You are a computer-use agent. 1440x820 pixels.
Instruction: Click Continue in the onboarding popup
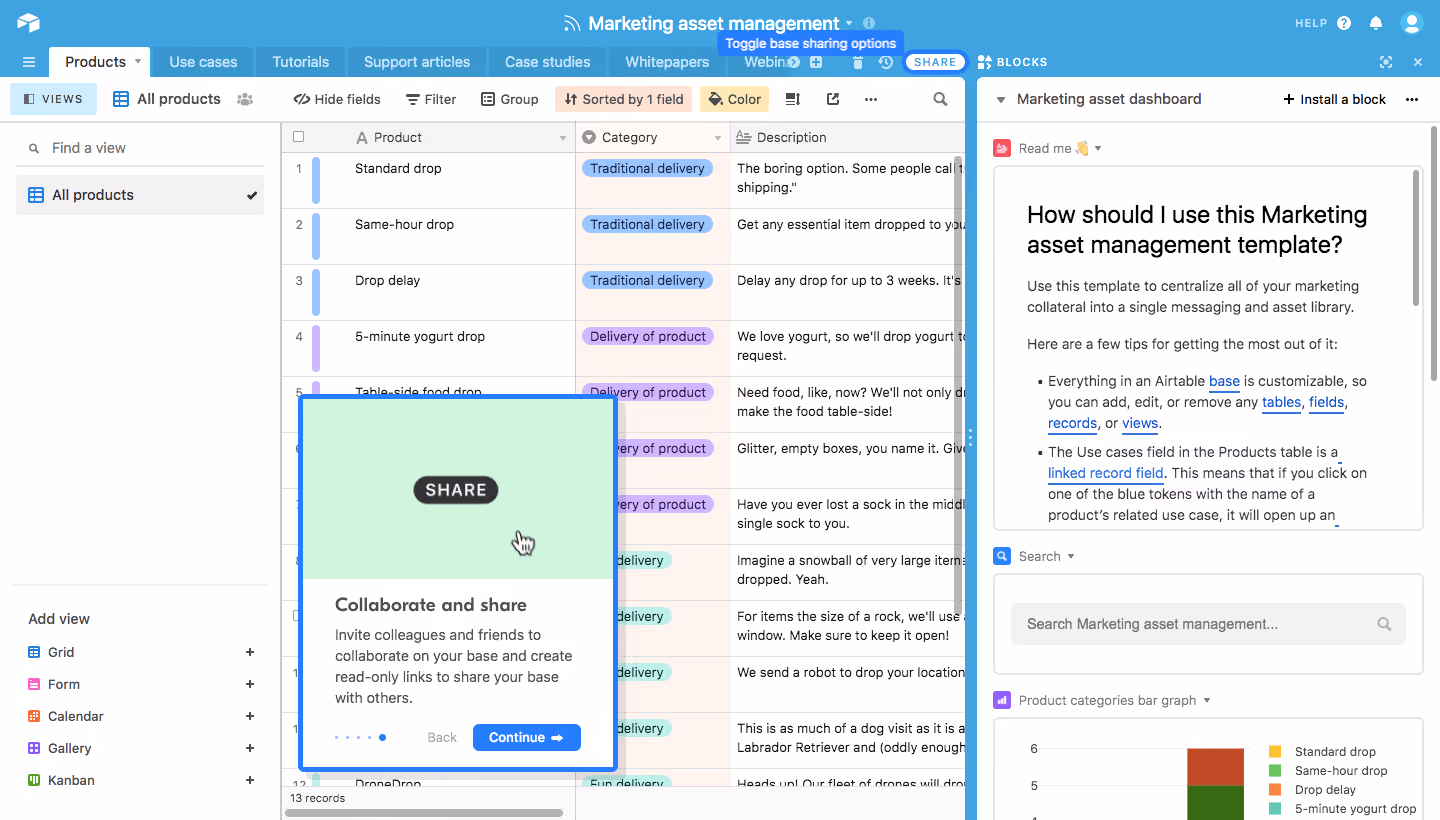pos(527,737)
